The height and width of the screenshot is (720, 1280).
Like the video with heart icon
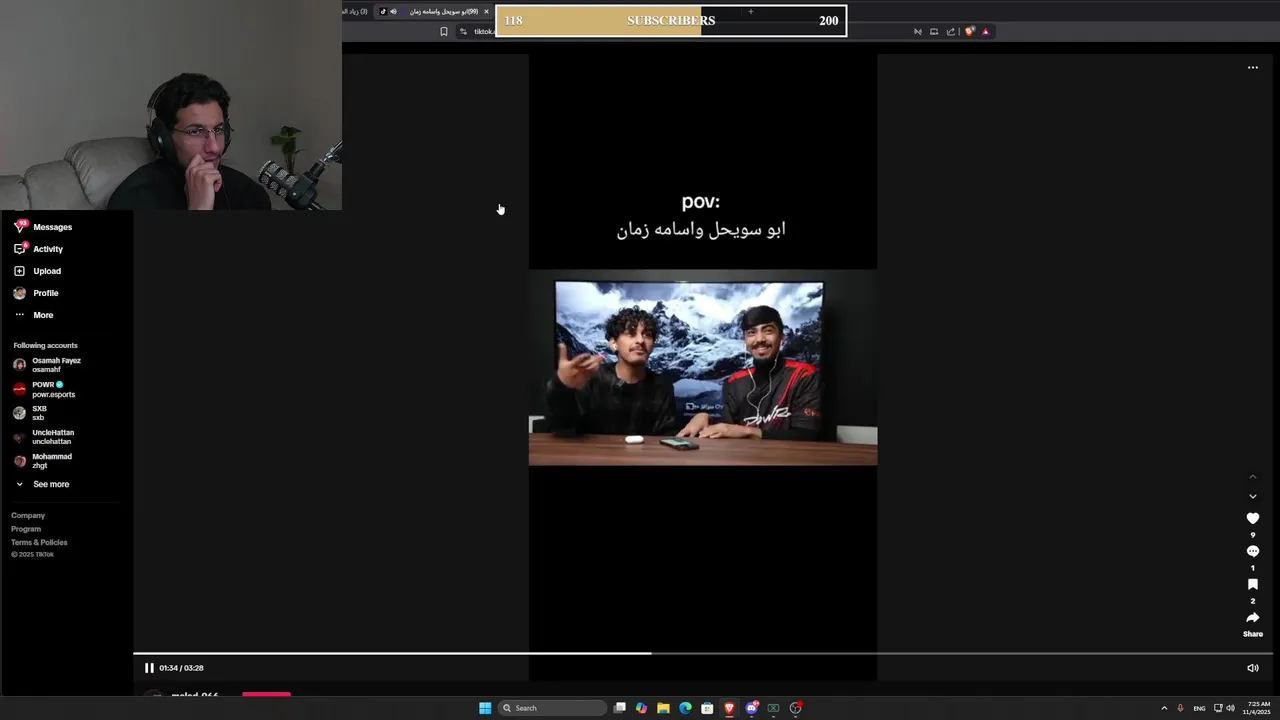coord(1252,518)
